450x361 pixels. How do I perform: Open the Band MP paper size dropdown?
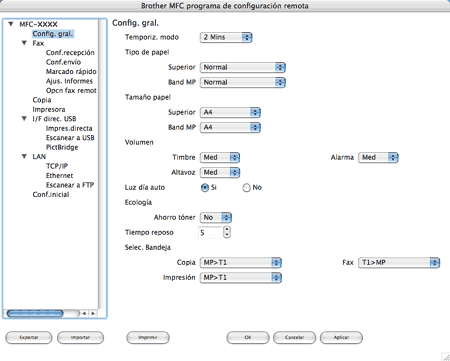pyautogui.click(x=230, y=127)
